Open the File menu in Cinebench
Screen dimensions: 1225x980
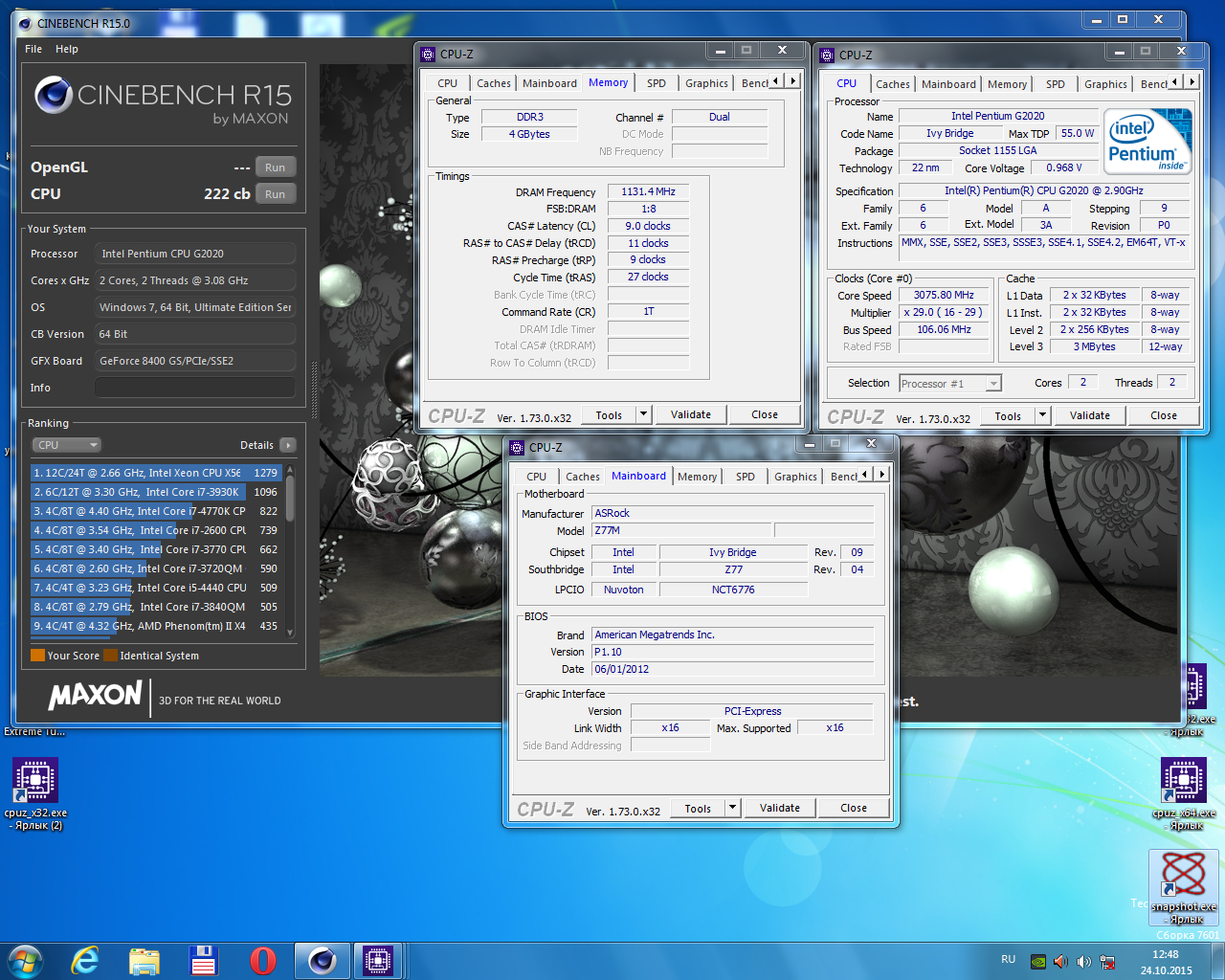coord(33,49)
